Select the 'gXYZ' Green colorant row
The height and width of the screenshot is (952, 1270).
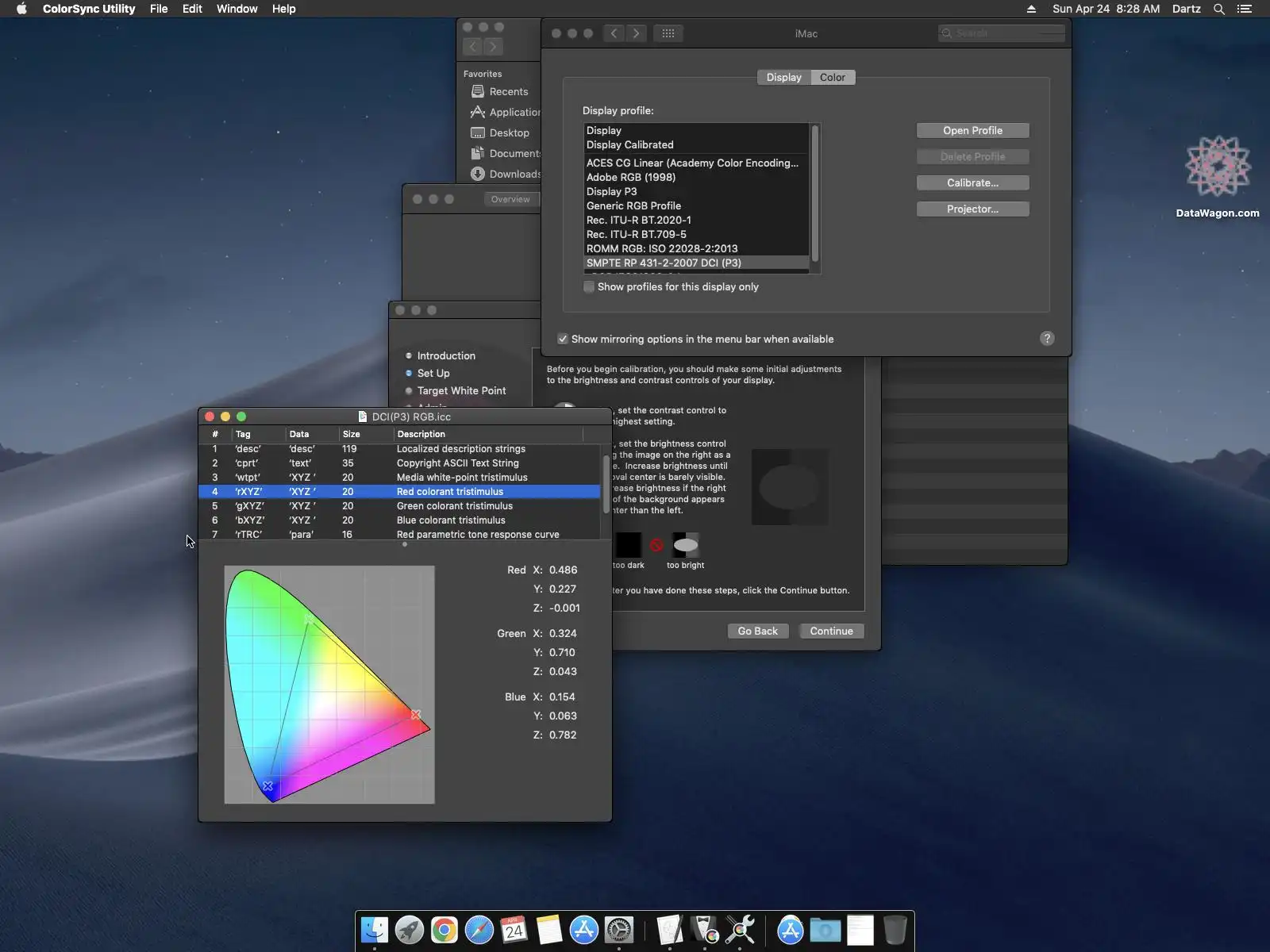click(399, 505)
